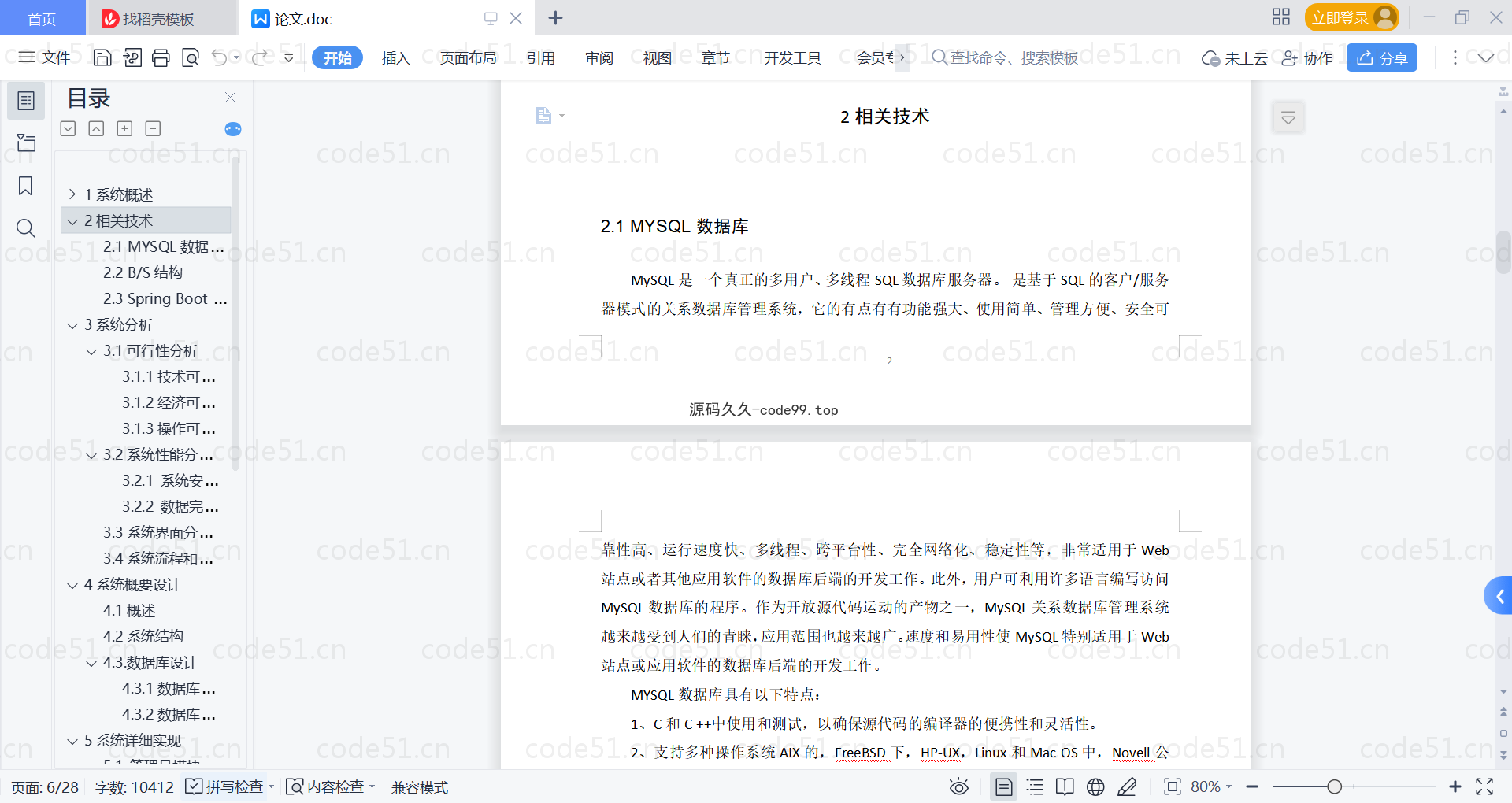Image resolution: width=1512 pixels, height=803 pixels.
Task: Collapse 3.1 可行性分析 outline item
Action: pos(91,351)
